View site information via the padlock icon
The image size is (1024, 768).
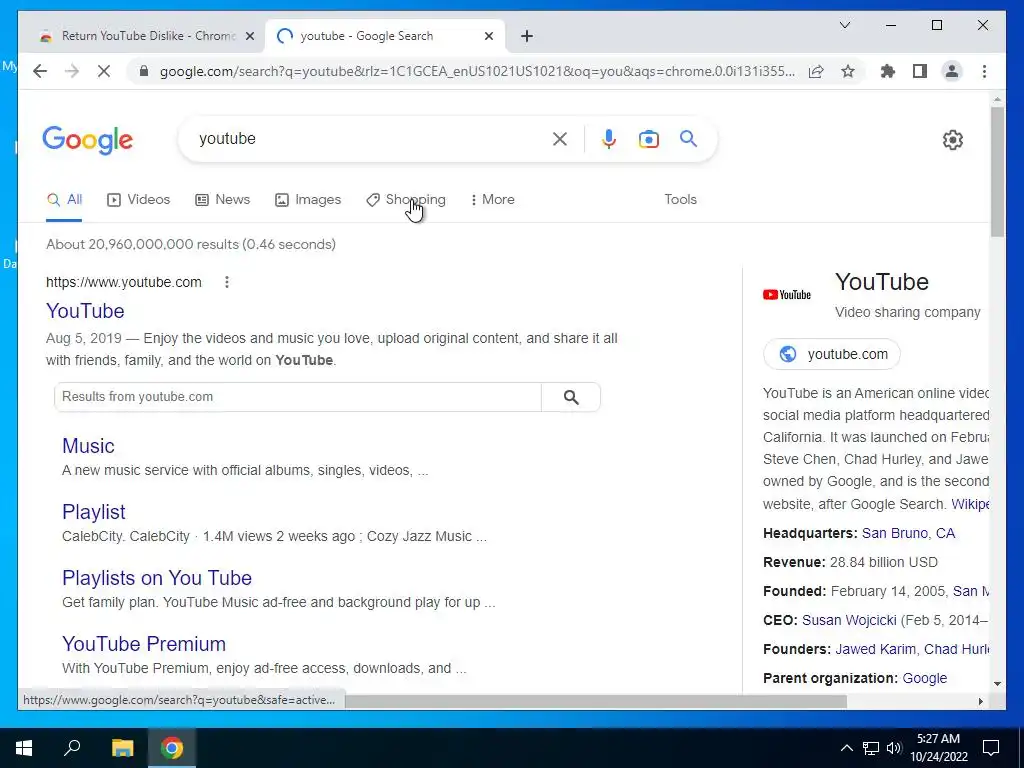coord(144,71)
